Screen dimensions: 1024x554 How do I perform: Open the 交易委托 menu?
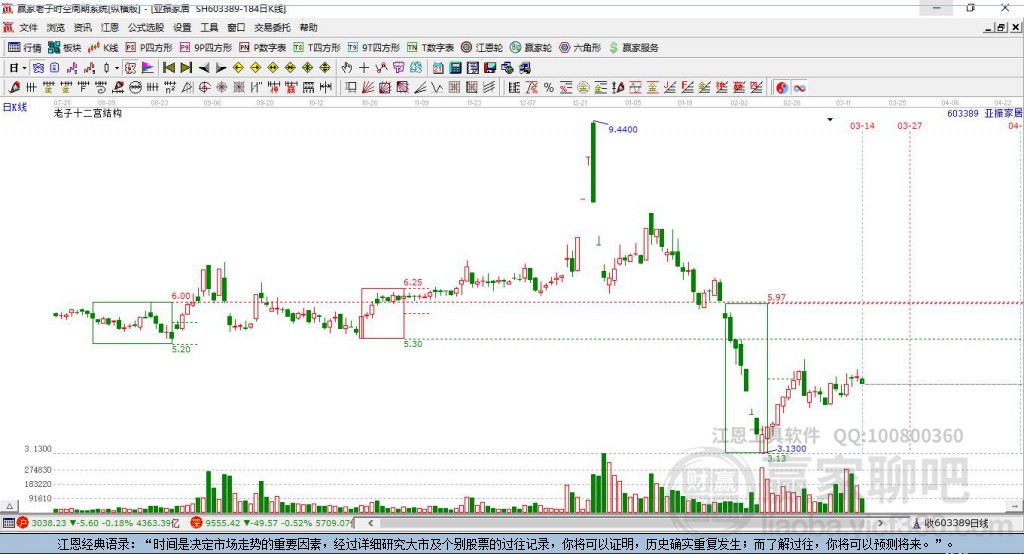(272, 27)
